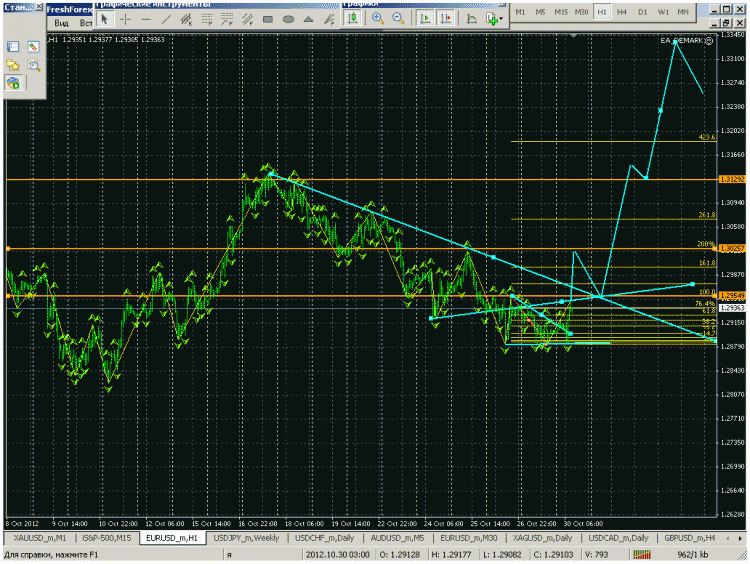Viewport: 750px width, 564px height.
Task: Open the Navigator panel star-folder icon
Action: 13,65
